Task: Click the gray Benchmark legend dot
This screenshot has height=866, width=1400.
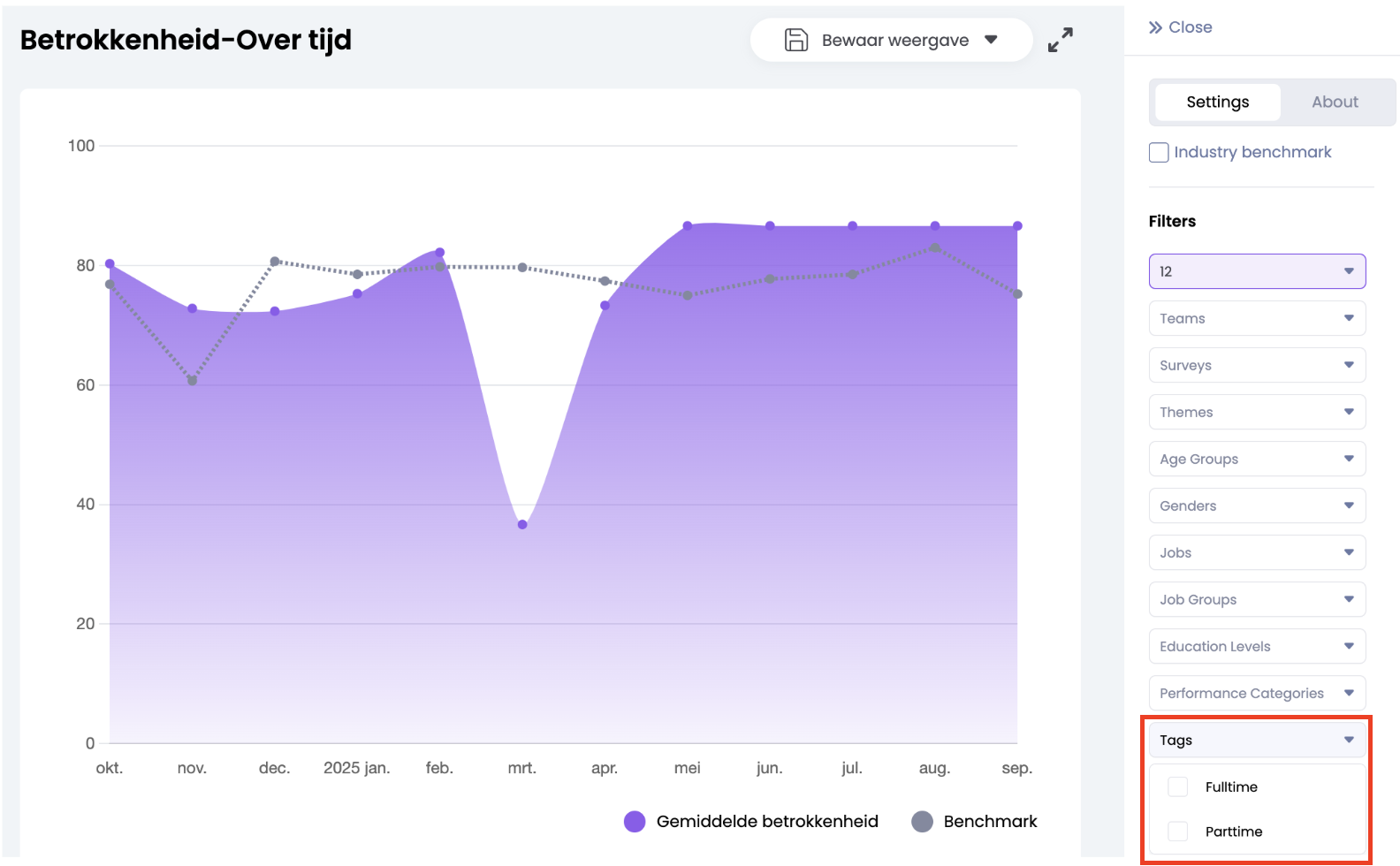Action: click(922, 822)
